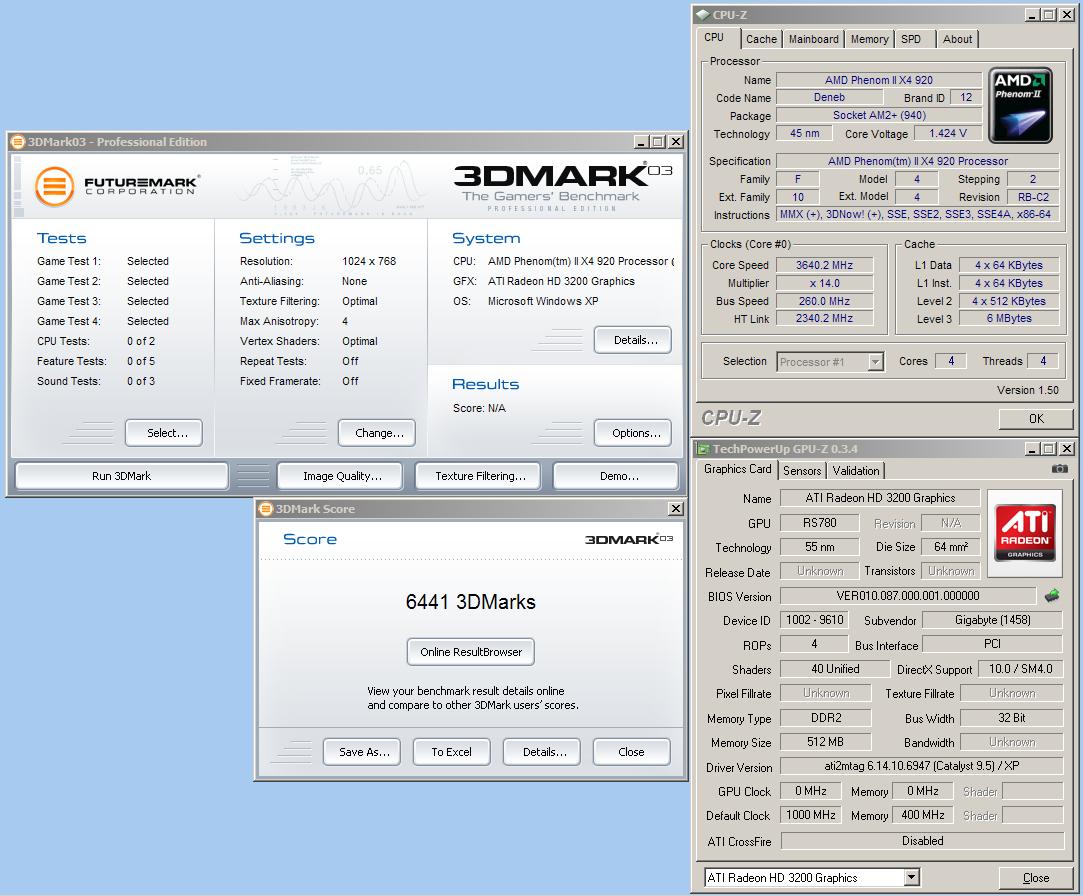This screenshot has height=896, width=1083.
Task: Click the Driver Version field in GPU-Z
Action: click(921, 766)
